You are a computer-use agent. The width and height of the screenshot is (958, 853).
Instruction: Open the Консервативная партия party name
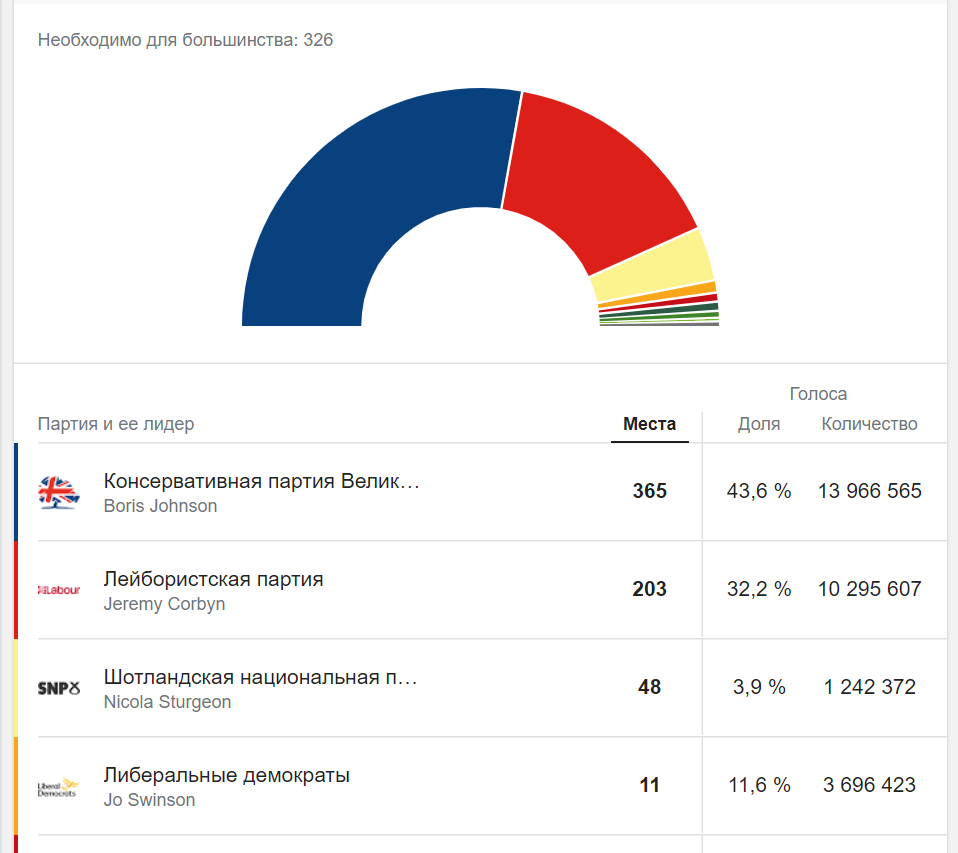tap(261, 481)
